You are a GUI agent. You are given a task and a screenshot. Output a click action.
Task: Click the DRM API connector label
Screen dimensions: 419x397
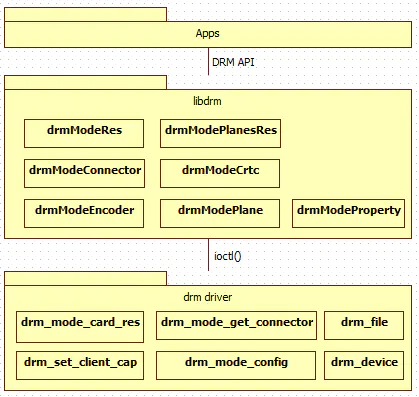233,62
